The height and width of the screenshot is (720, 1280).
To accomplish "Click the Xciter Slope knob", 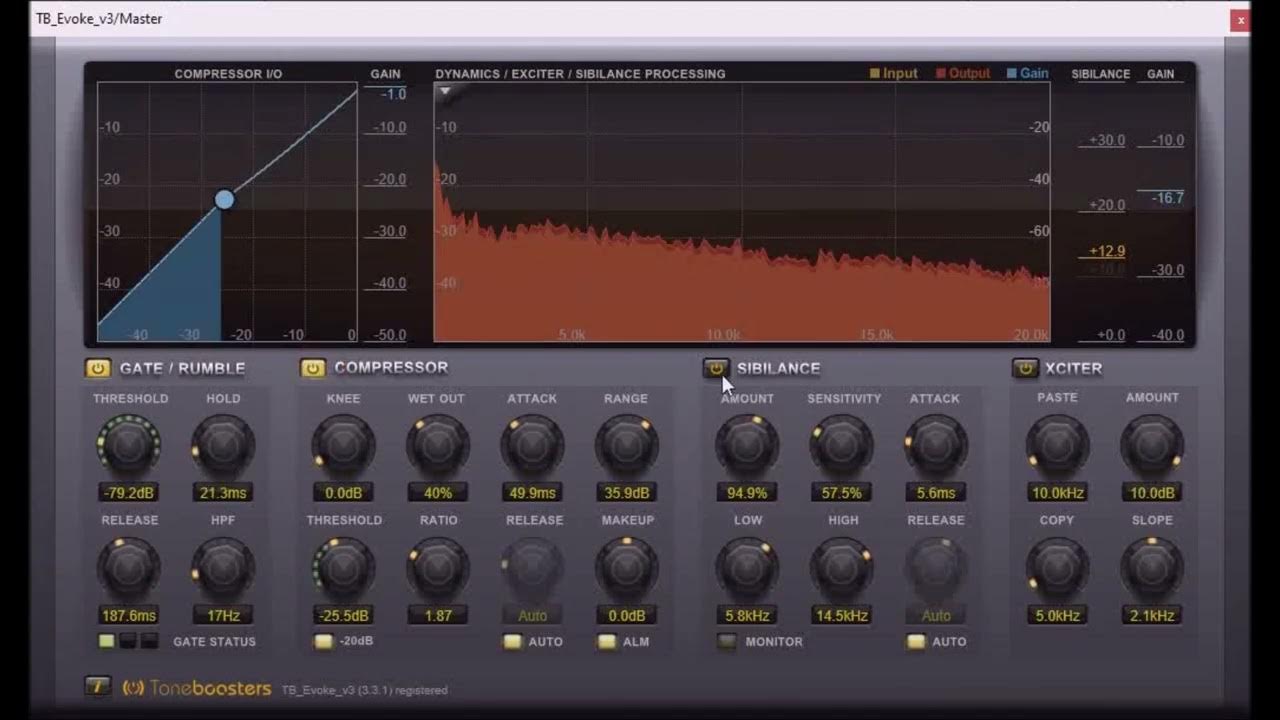I will pos(1152,568).
